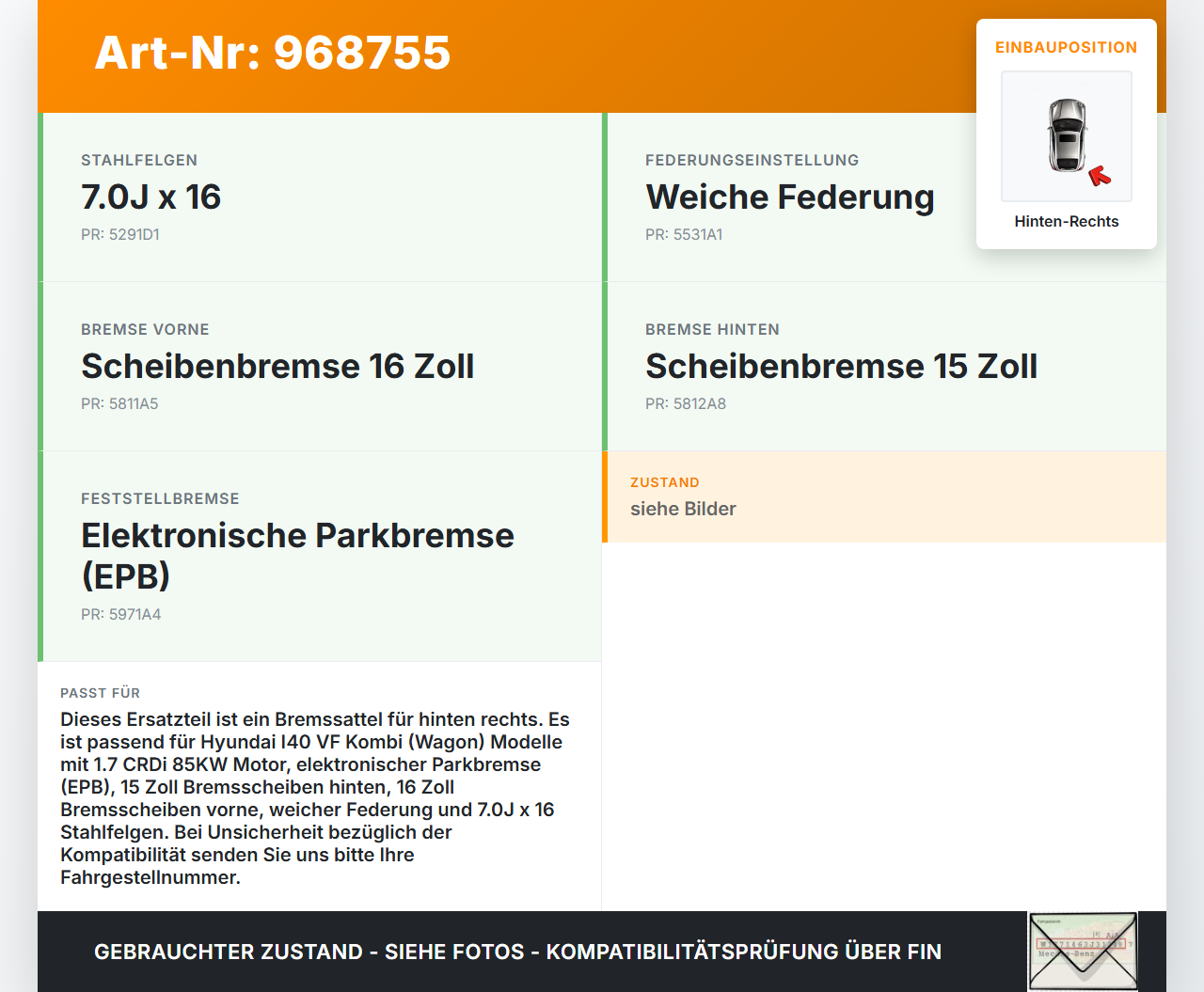This screenshot has width=1204, height=992.
Task: Click the envelope icon with Fahrzeugschein document
Action: 1082,951
